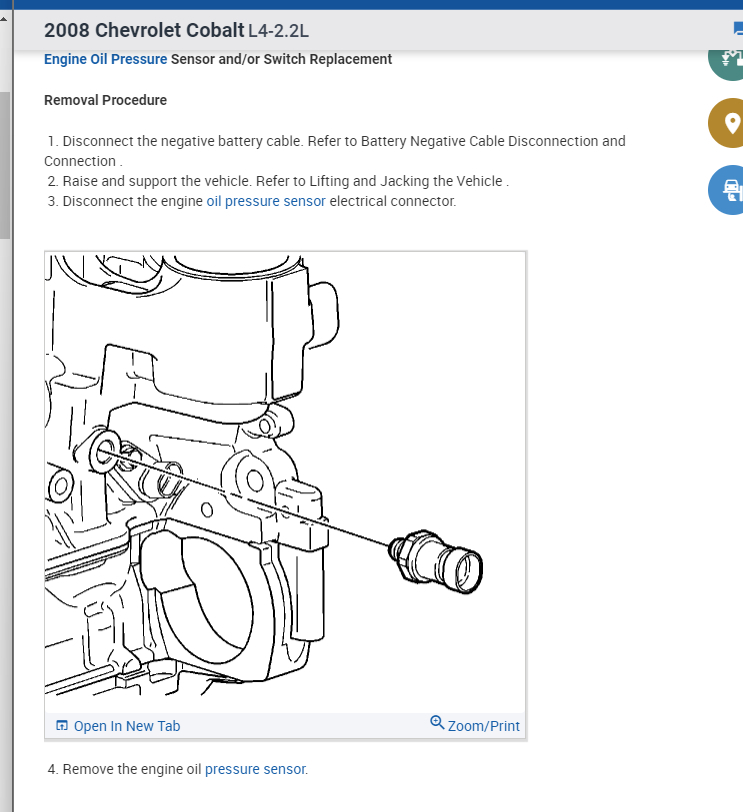Image resolution: width=743 pixels, height=812 pixels.
Task: Click the new-tab icon beside 'Open In New Tab'
Action: [x=62, y=726]
